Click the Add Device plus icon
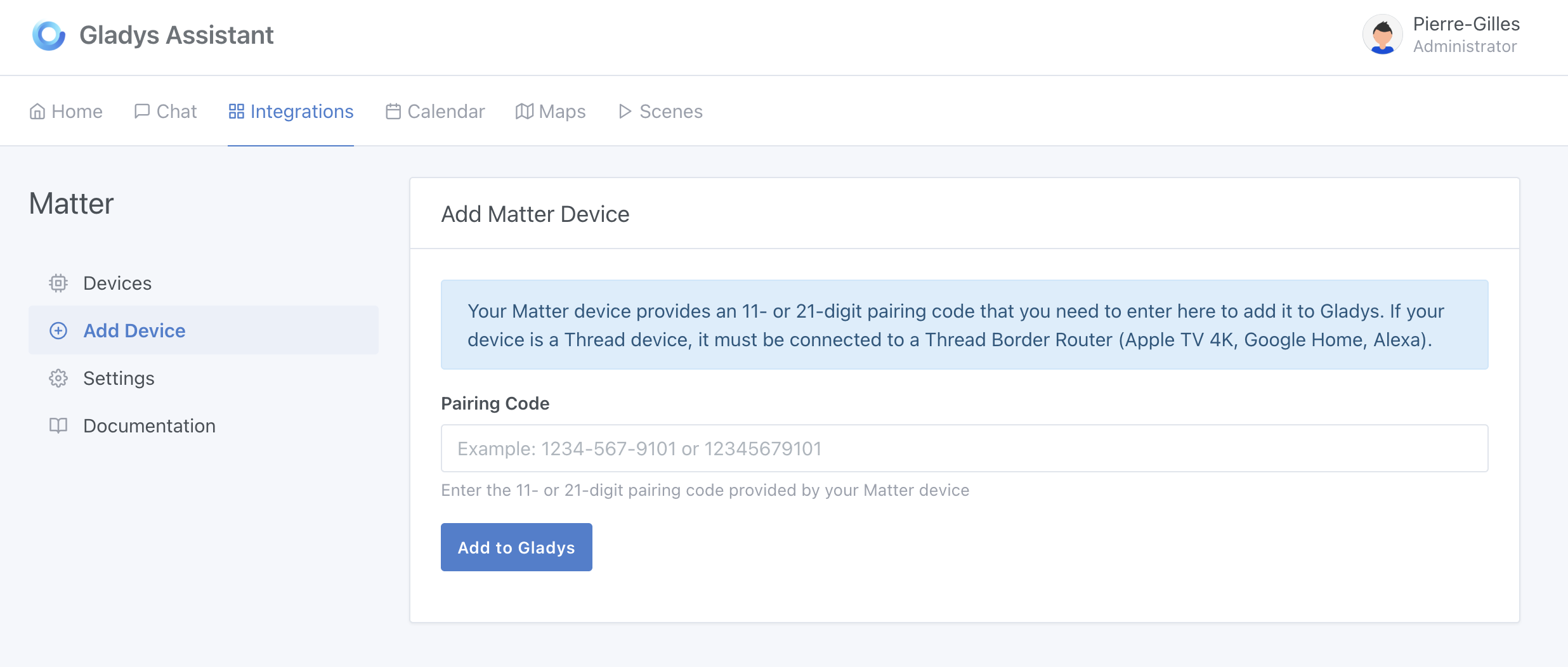Image resolution: width=1568 pixels, height=667 pixels. point(58,330)
